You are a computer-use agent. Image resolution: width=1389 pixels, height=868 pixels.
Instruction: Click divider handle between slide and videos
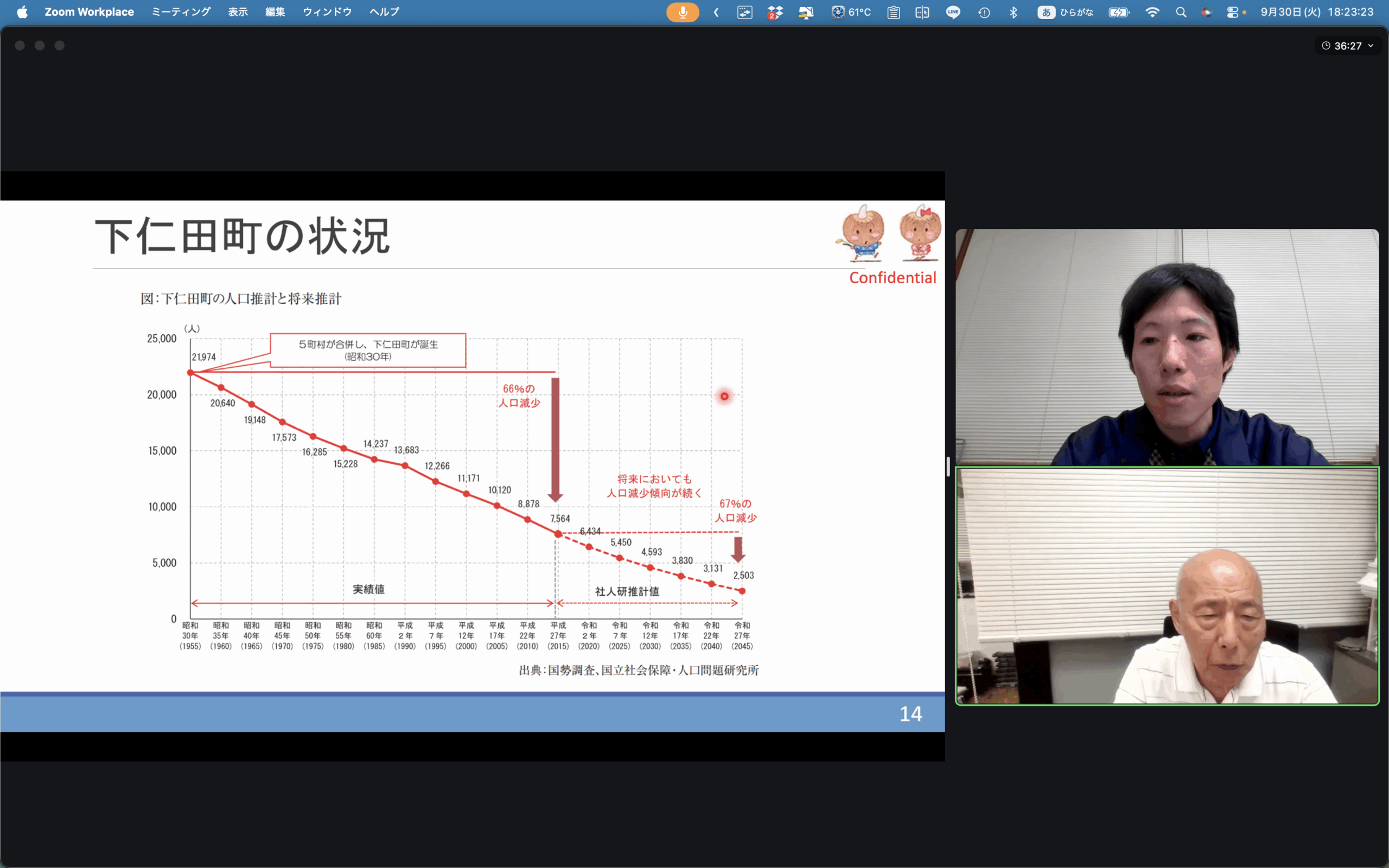tap(948, 466)
